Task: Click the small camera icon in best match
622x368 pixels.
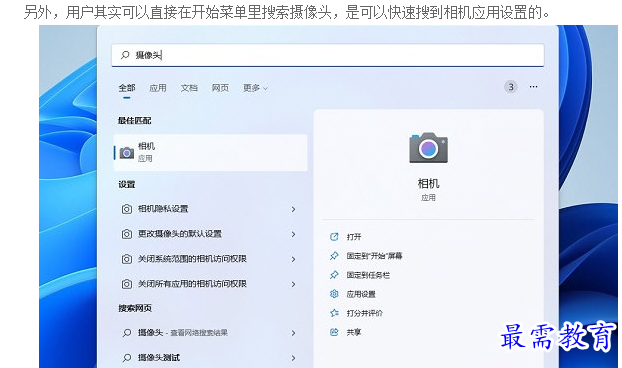Action: point(127,153)
